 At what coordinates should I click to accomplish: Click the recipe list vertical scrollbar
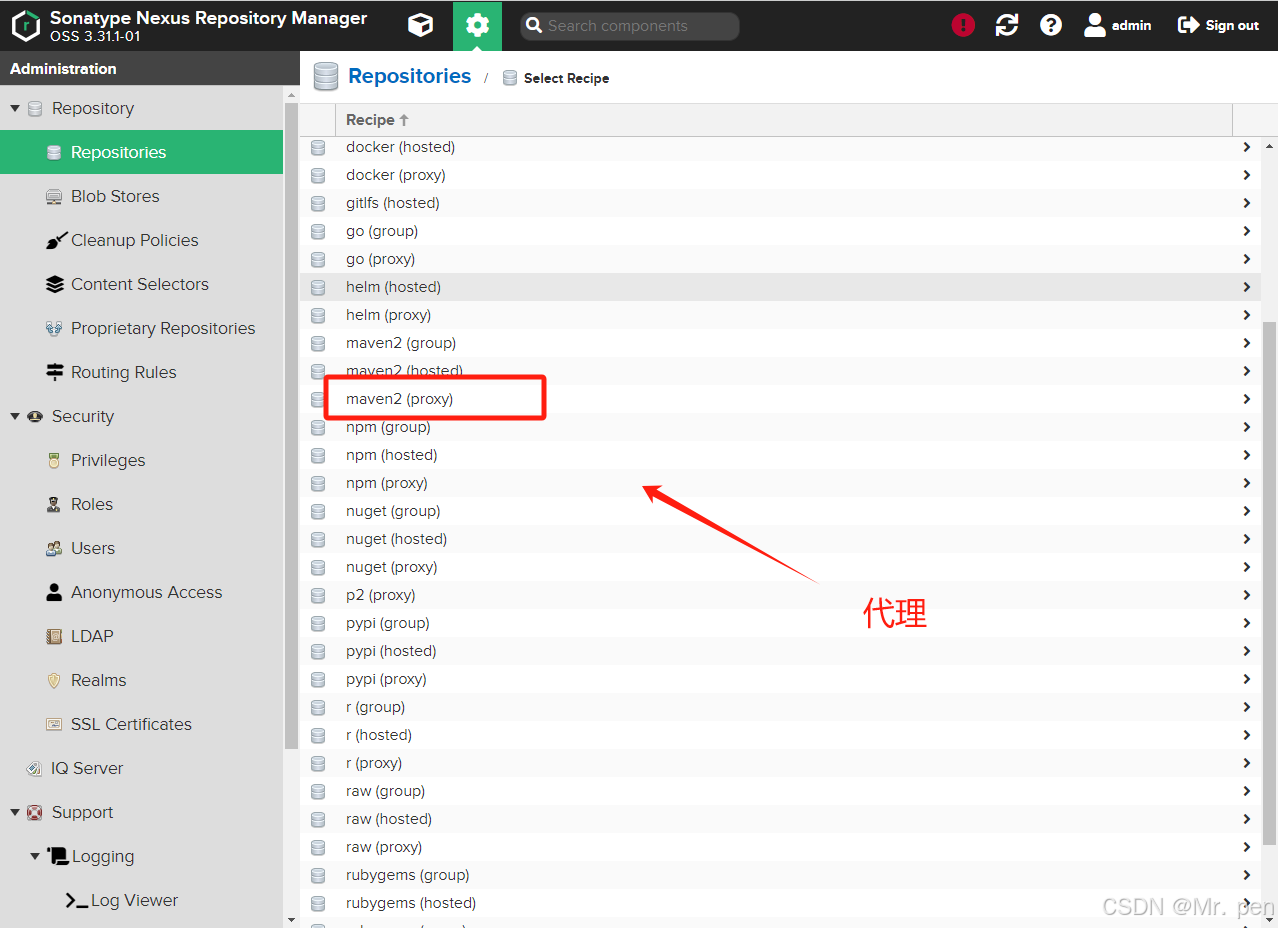click(1270, 582)
